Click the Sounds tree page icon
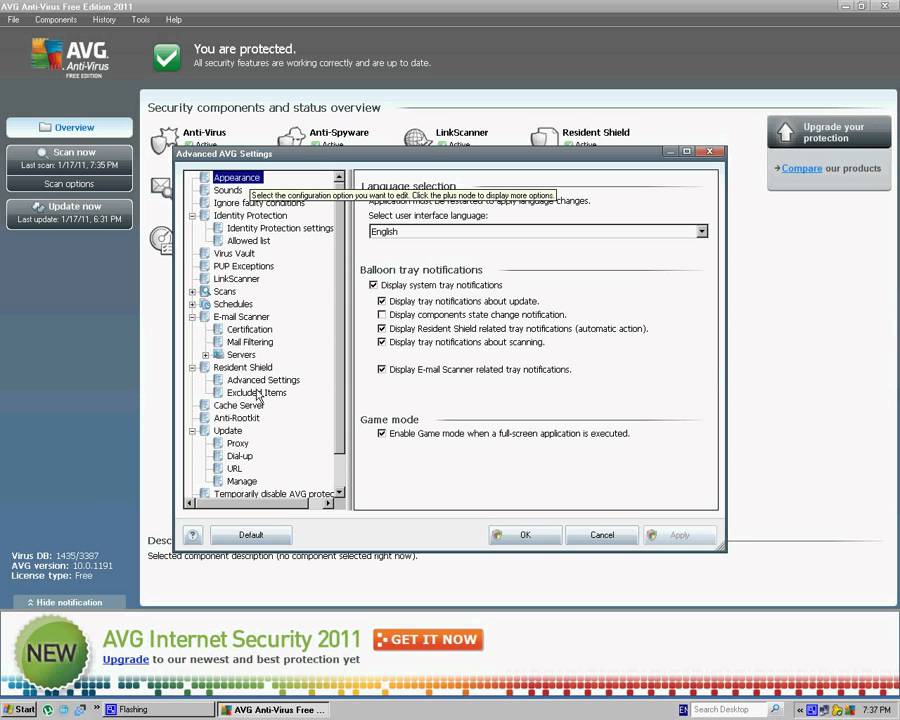This screenshot has height=720, width=900. coord(204,190)
